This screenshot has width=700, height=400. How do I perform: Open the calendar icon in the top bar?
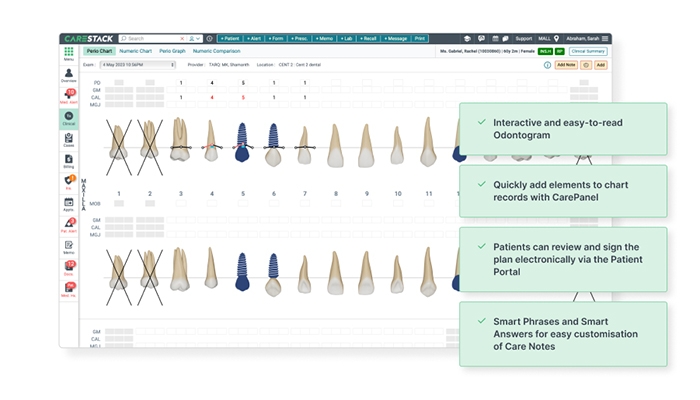tap(495, 38)
